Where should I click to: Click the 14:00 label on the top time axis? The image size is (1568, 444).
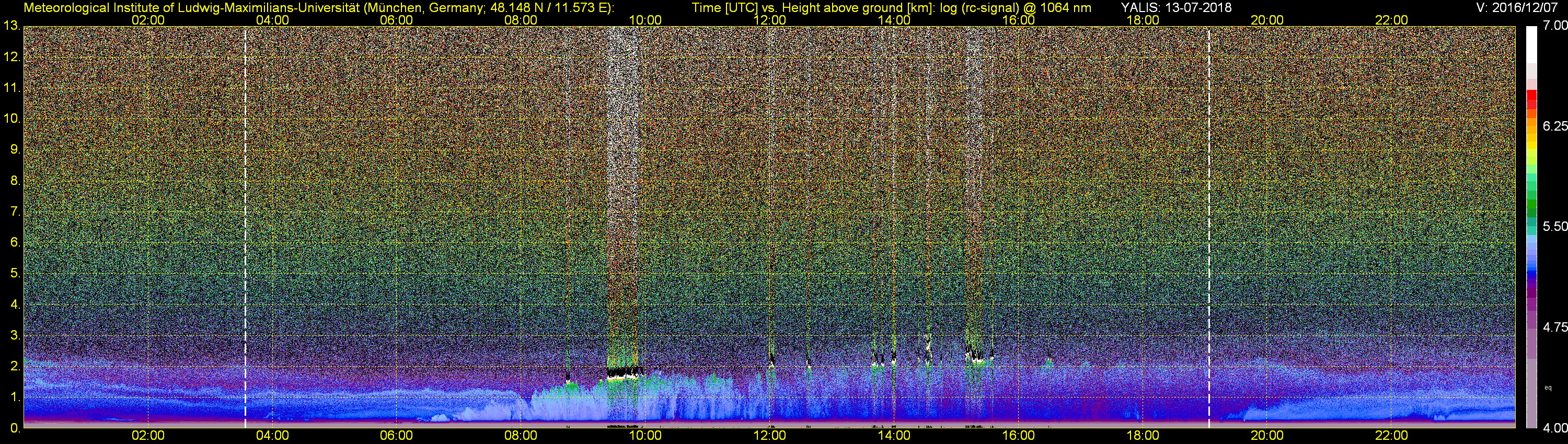(894, 20)
